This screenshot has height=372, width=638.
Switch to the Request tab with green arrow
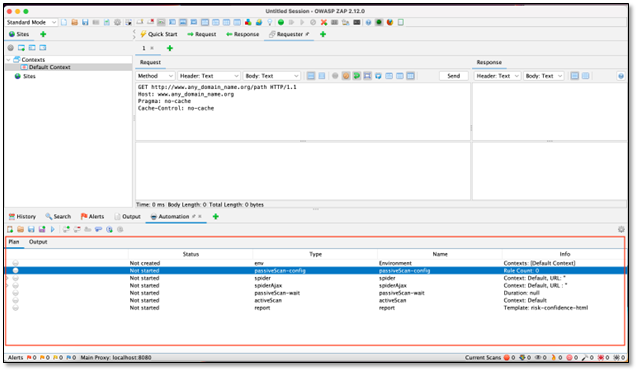click(x=201, y=34)
